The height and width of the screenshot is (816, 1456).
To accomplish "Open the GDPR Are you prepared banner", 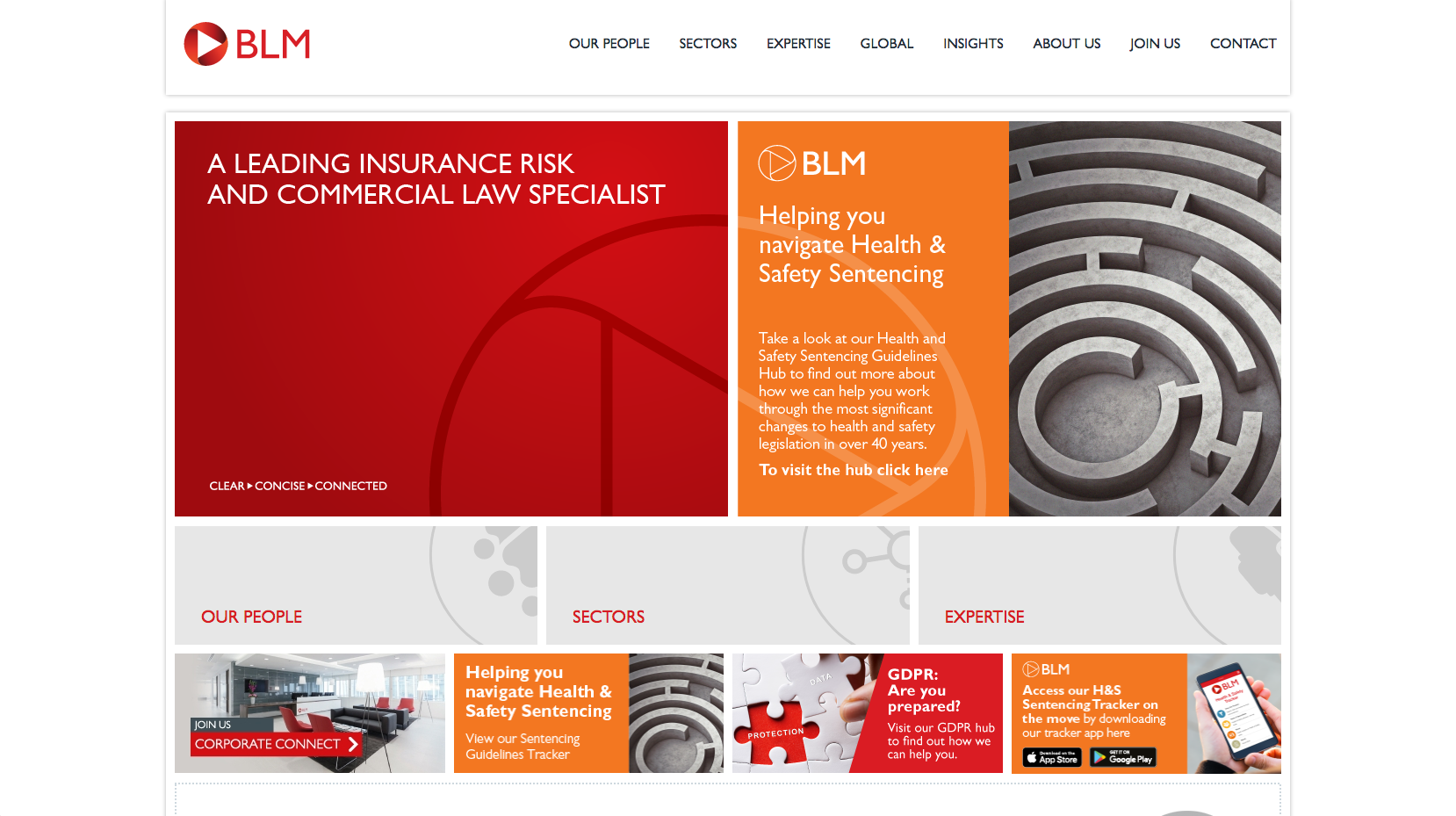I will [867, 713].
